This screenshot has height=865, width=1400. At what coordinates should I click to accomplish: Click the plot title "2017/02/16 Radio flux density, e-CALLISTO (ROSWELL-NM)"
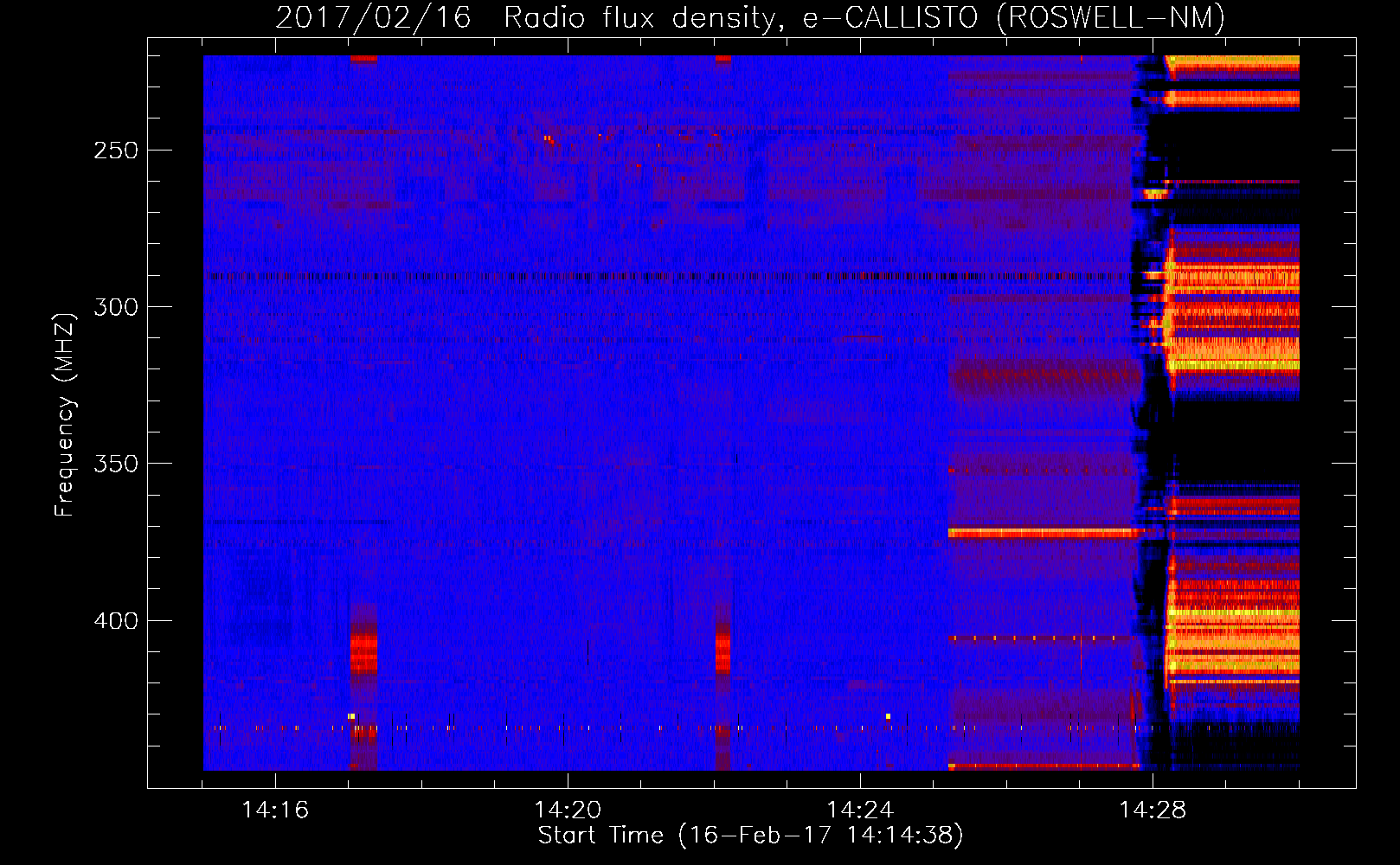(x=750, y=17)
